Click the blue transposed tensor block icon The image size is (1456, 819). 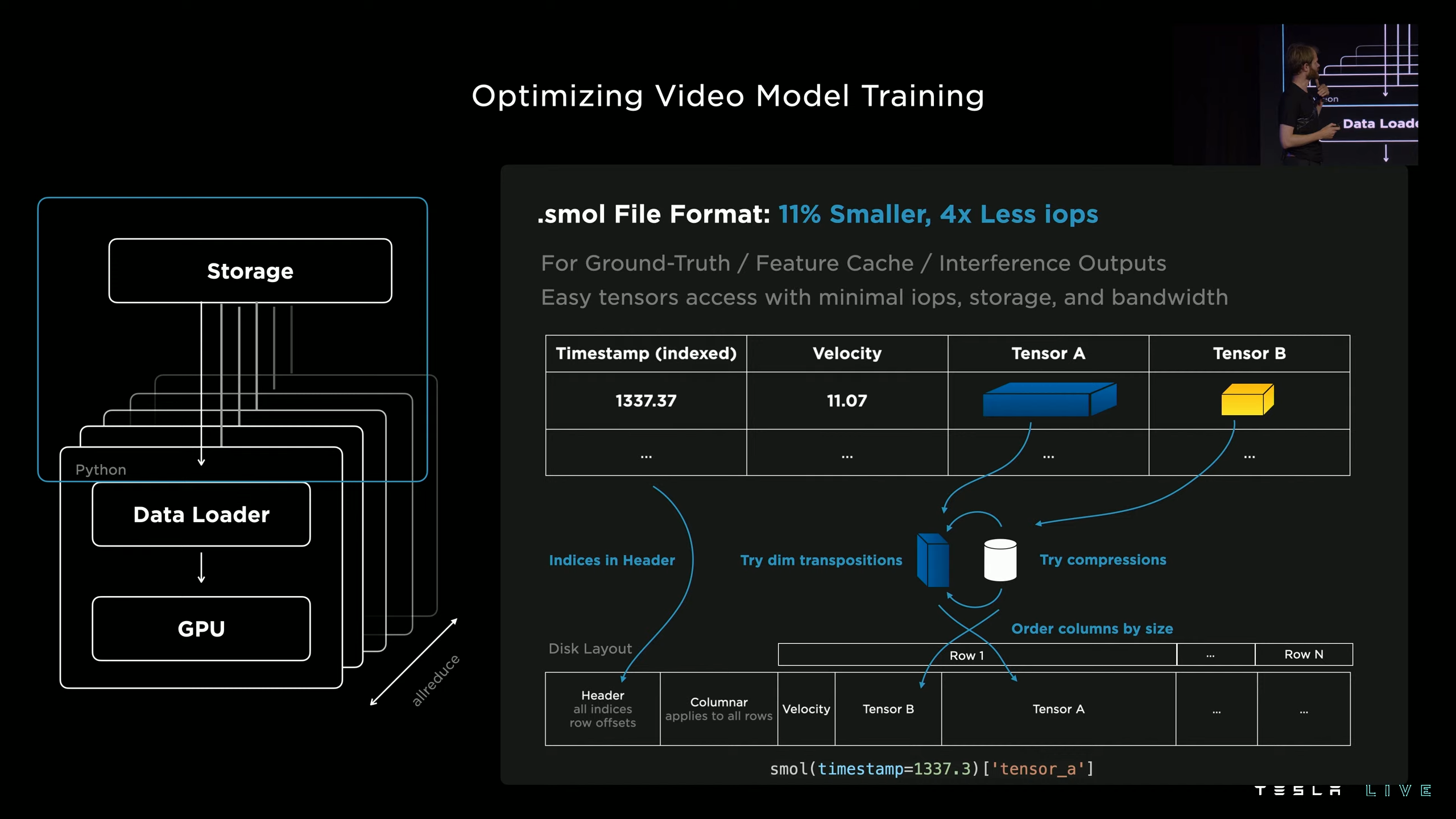pos(933,560)
